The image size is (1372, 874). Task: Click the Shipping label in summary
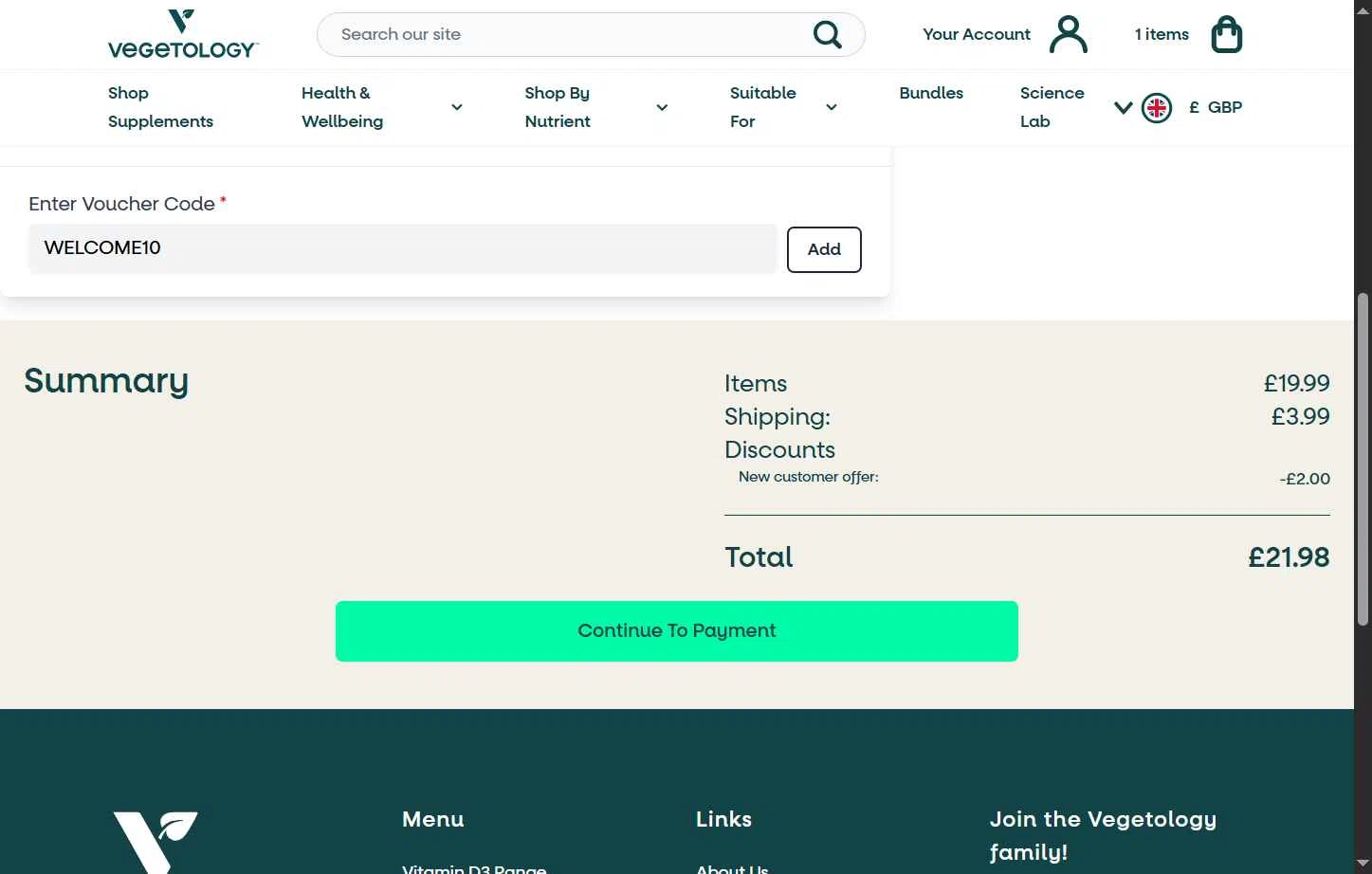[777, 417]
